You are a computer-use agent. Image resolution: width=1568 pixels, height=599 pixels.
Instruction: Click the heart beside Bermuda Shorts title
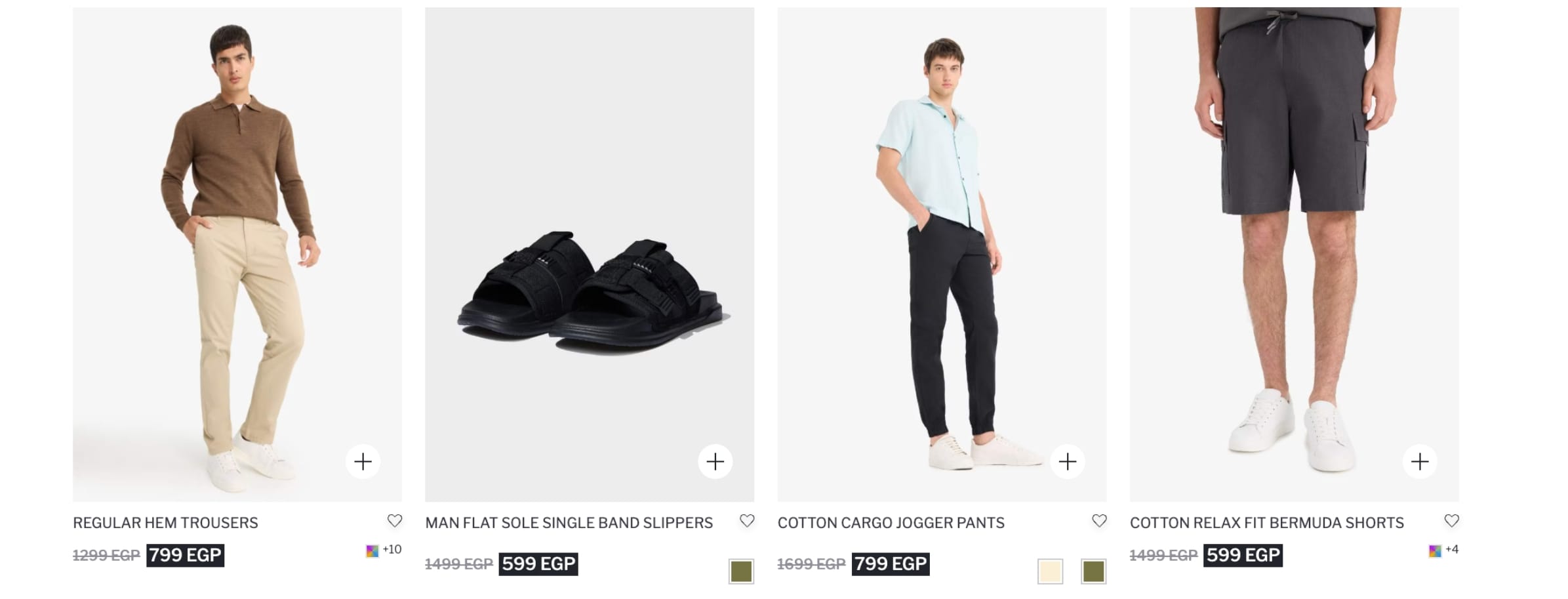tap(1451, 521)
